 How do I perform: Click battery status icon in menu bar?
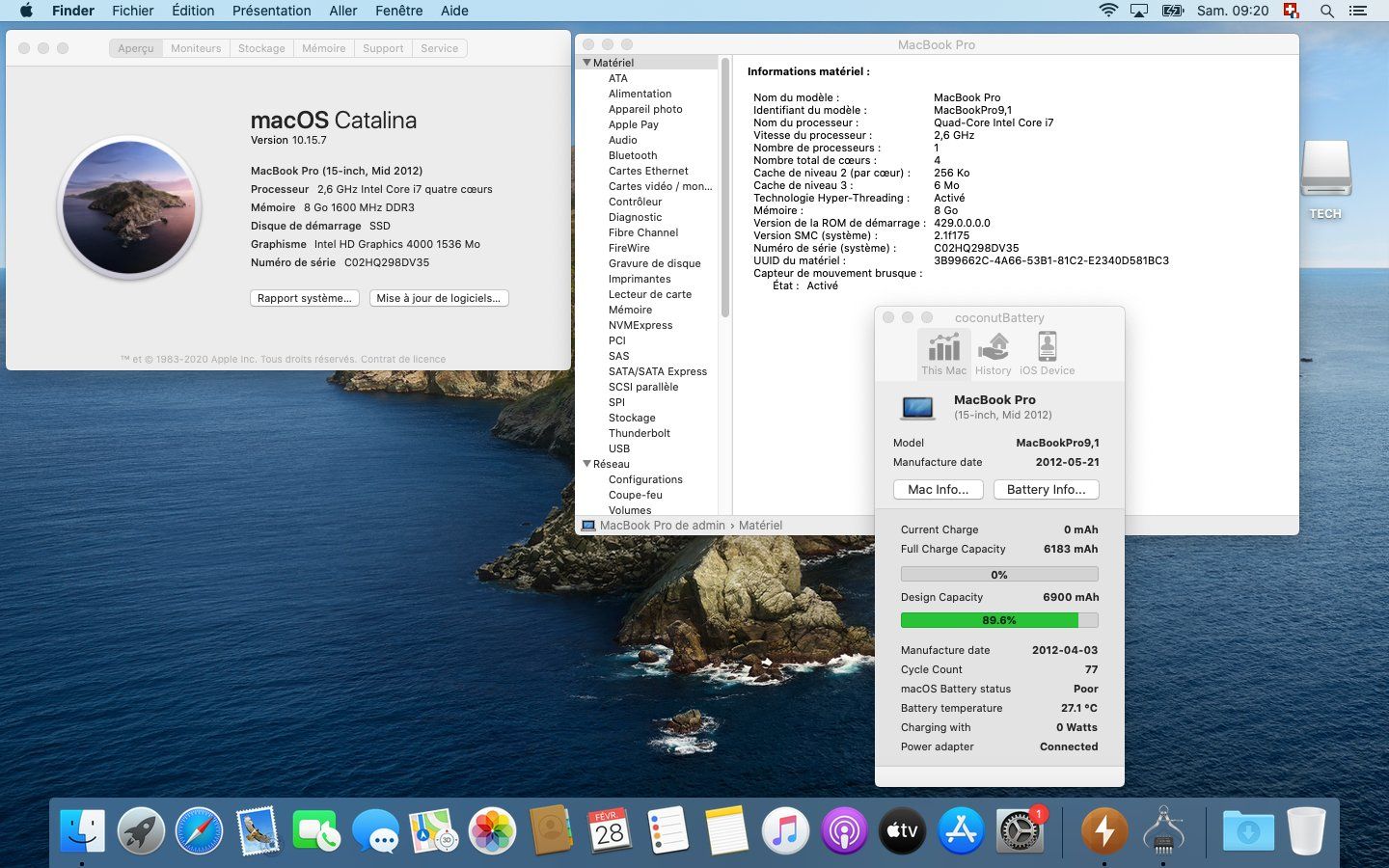pyautogui.click(x=1173, y=11)
